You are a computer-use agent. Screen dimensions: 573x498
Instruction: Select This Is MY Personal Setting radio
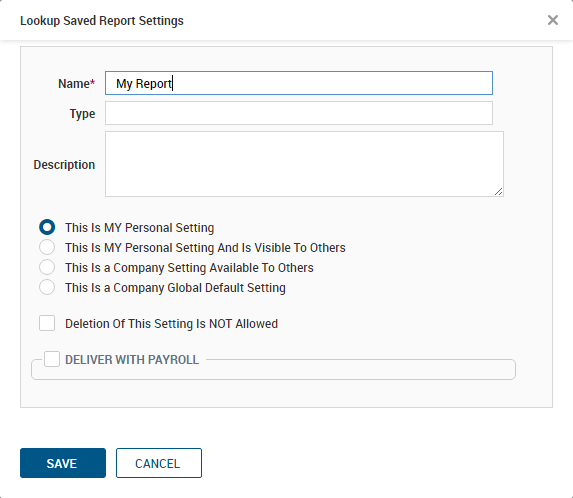click(47, 227)
